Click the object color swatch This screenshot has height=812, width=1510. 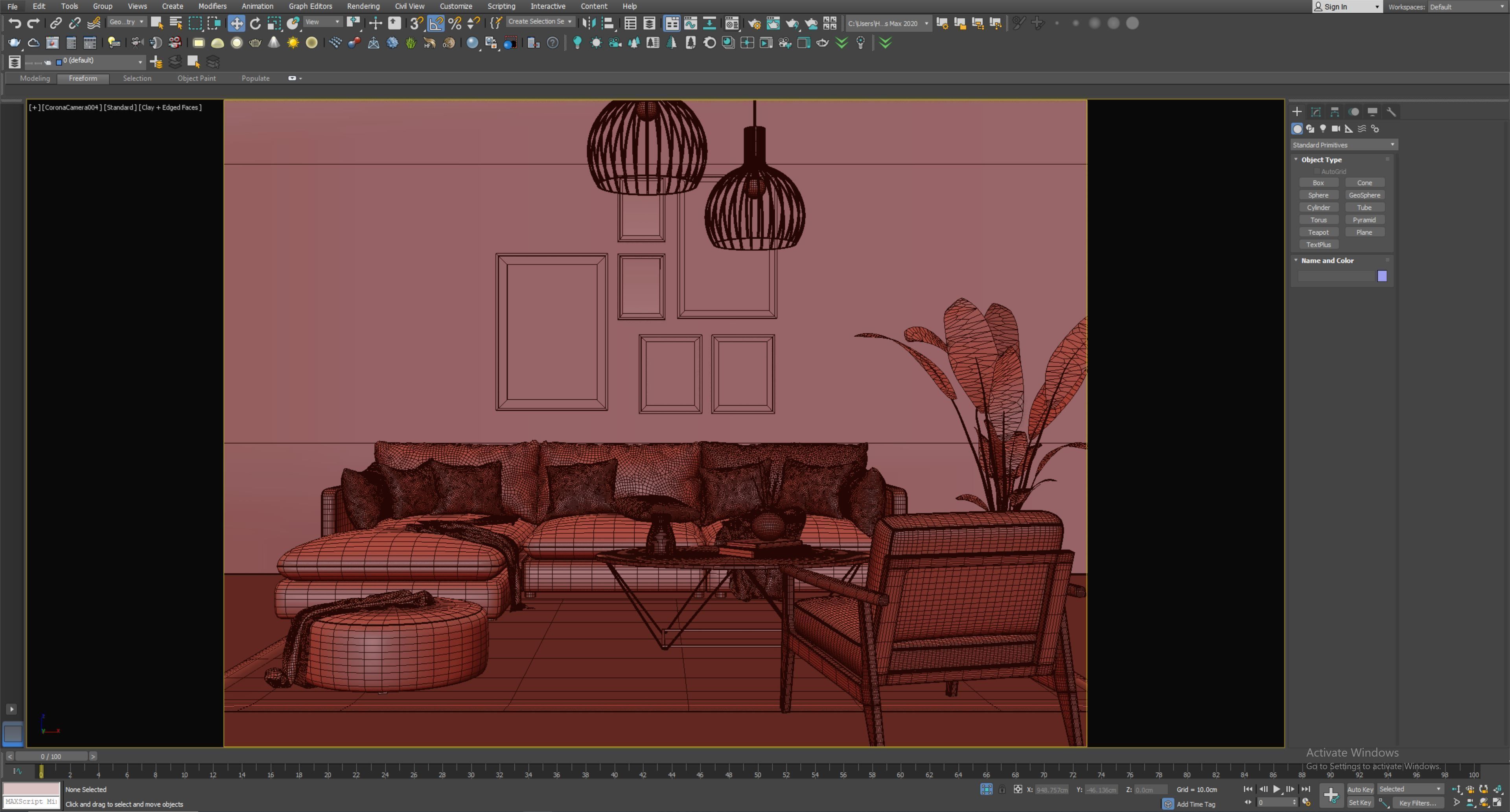pyautogui.click(x=1382, y=276)
